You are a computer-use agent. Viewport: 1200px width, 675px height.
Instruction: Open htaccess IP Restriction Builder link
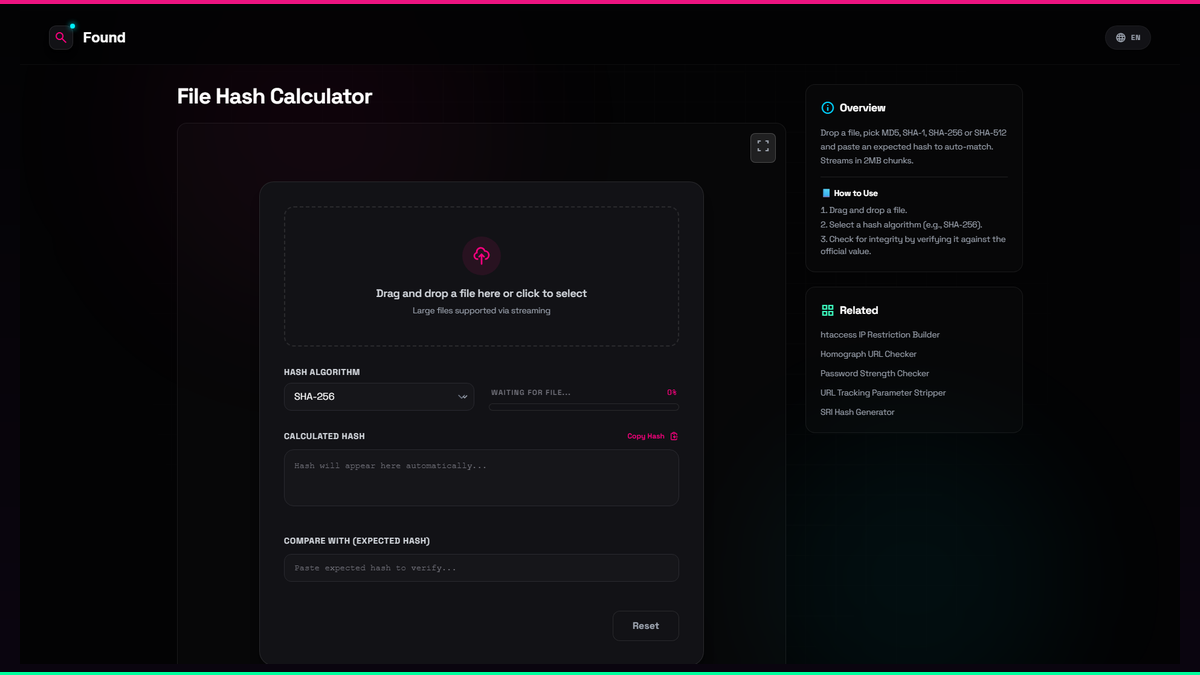(880, 335)
